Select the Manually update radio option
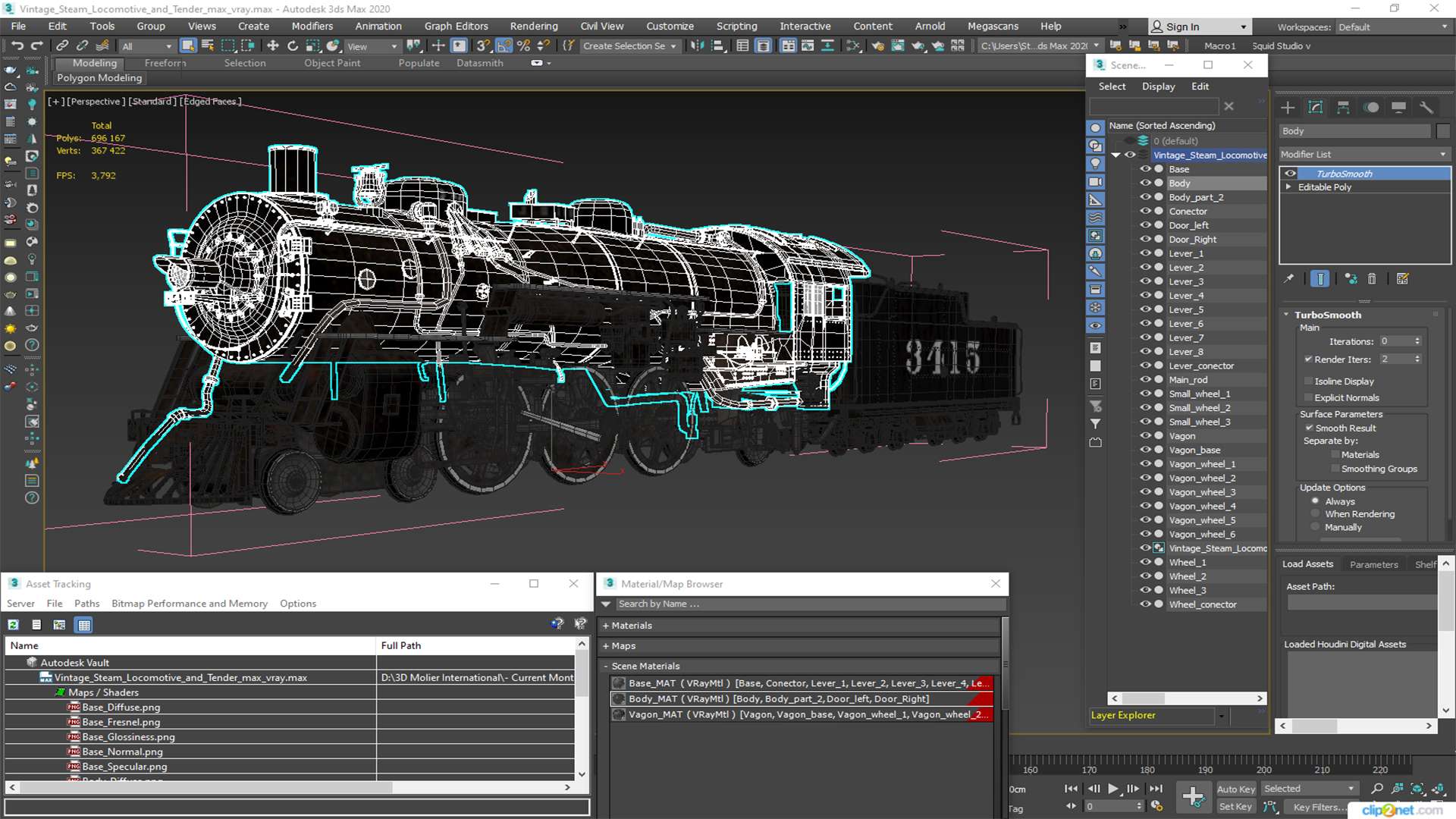The image size is (1456, 819). pyautogui.click(x=1315, y=528)
